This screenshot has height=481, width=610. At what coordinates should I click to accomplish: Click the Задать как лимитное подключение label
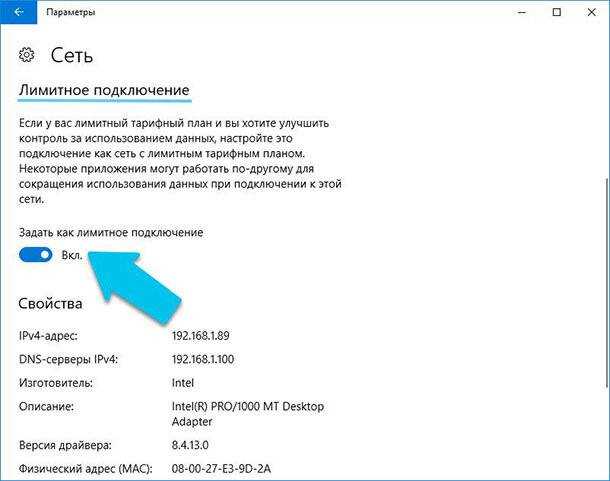coord(111,233)
